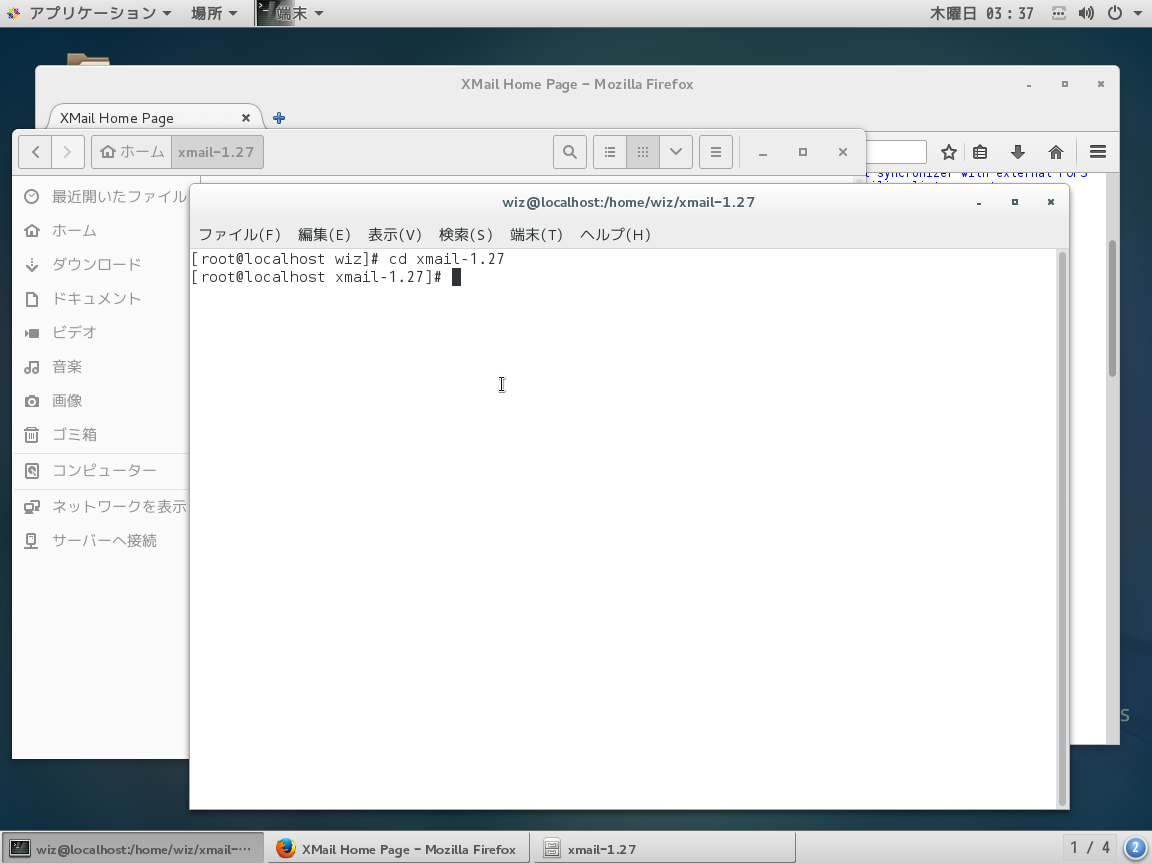Open 音楽 in sidebar
The width and height of the screenshot is (1152, 864).
101,367
